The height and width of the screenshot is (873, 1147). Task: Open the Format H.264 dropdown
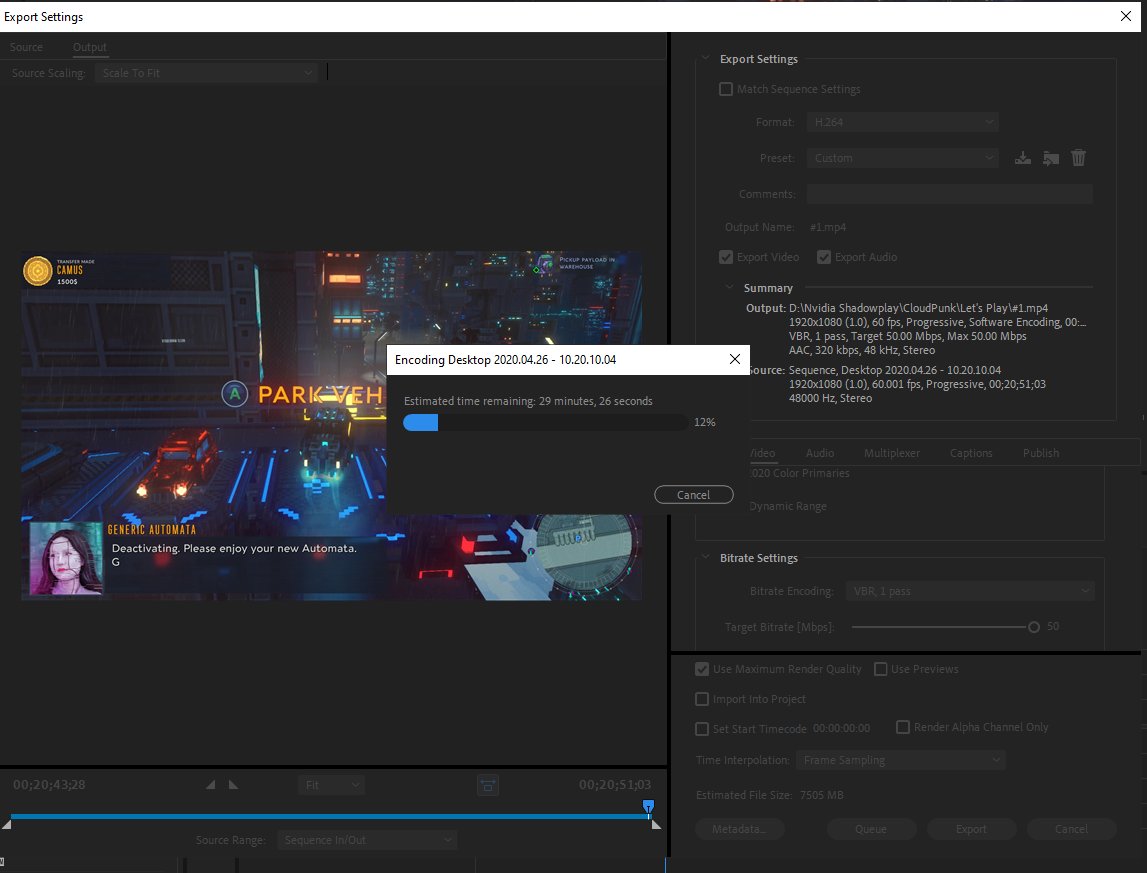pyautogui.click(x=903, y=122)
